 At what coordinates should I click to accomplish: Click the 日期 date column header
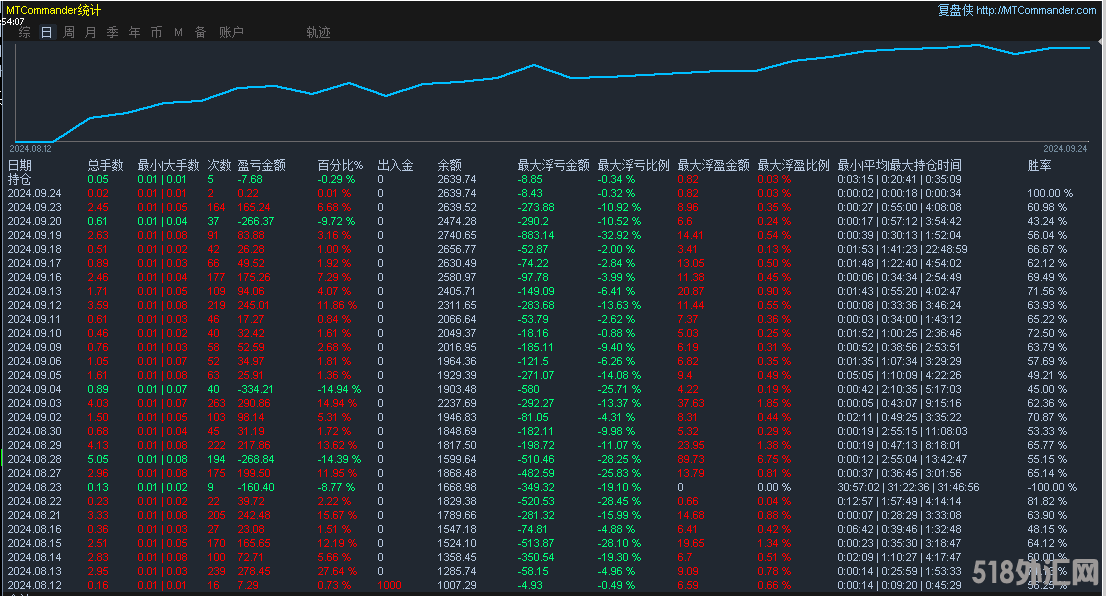coord(20,165)
